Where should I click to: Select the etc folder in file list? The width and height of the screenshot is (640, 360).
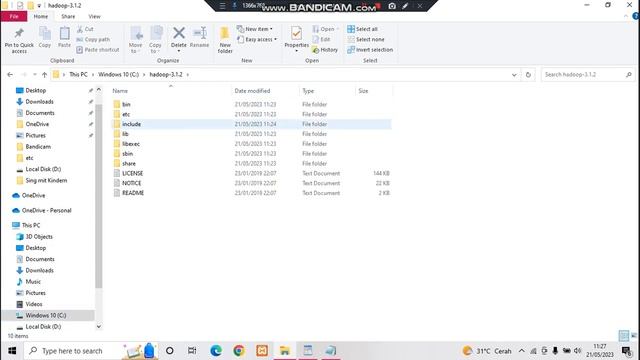(x=126, y=114)
